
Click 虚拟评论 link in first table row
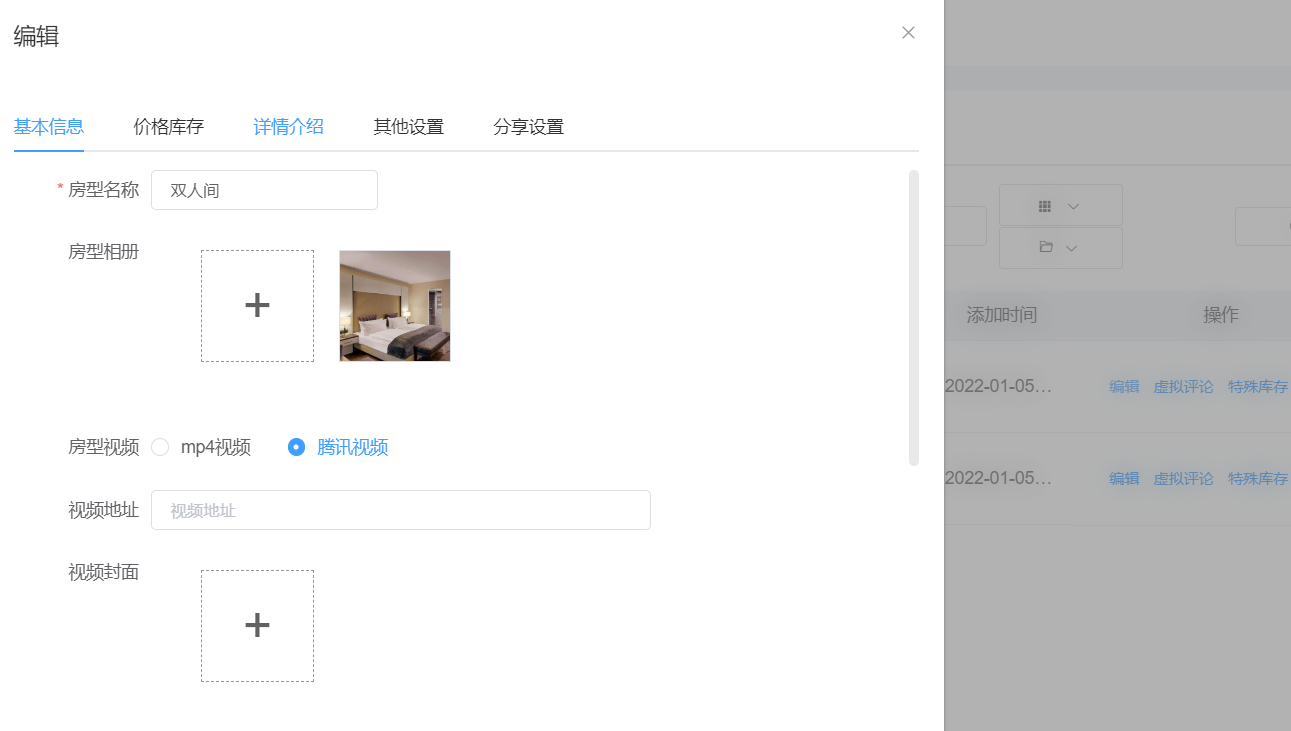tap(1184, 387)
